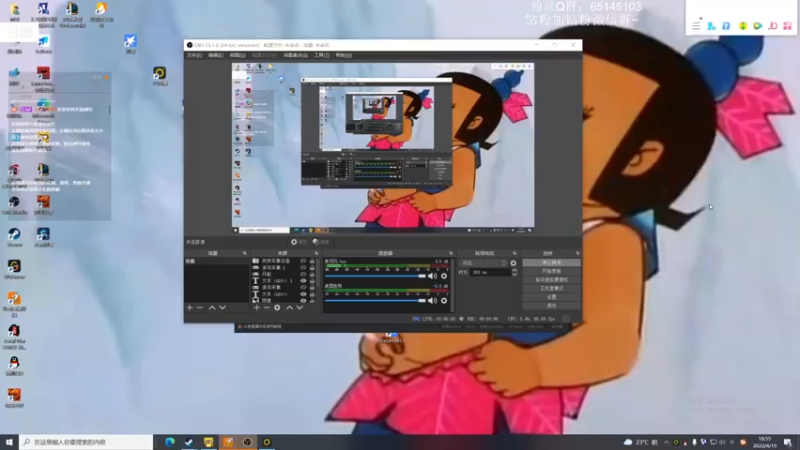800x450 pixels.
Task: Toggle lock on 文本 (GDI+) source
Action: (312, 294)
